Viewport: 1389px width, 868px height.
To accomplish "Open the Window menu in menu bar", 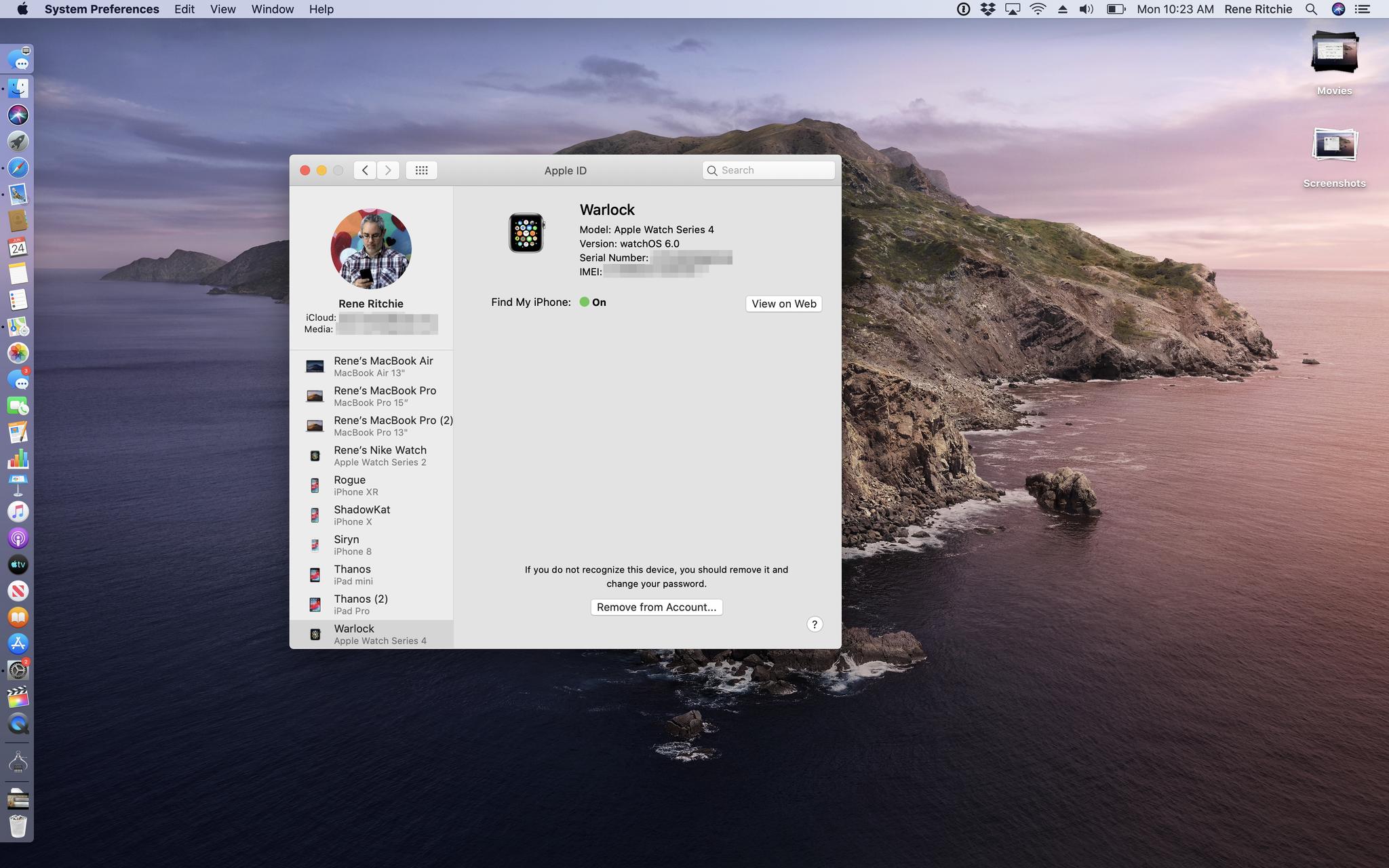I will point(271,9).
